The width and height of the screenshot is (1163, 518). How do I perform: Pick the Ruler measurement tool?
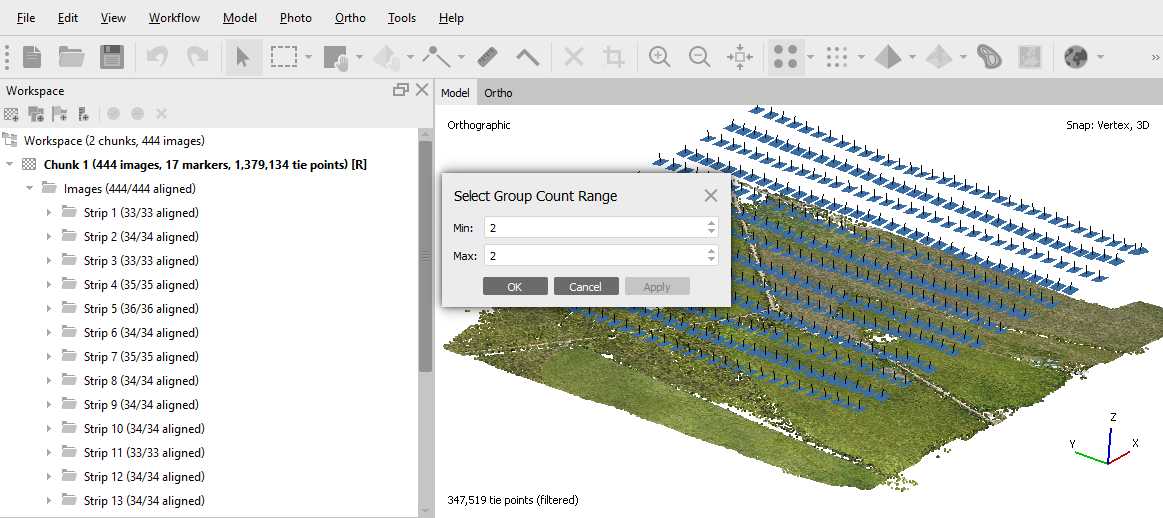click(x=487, y=57)
